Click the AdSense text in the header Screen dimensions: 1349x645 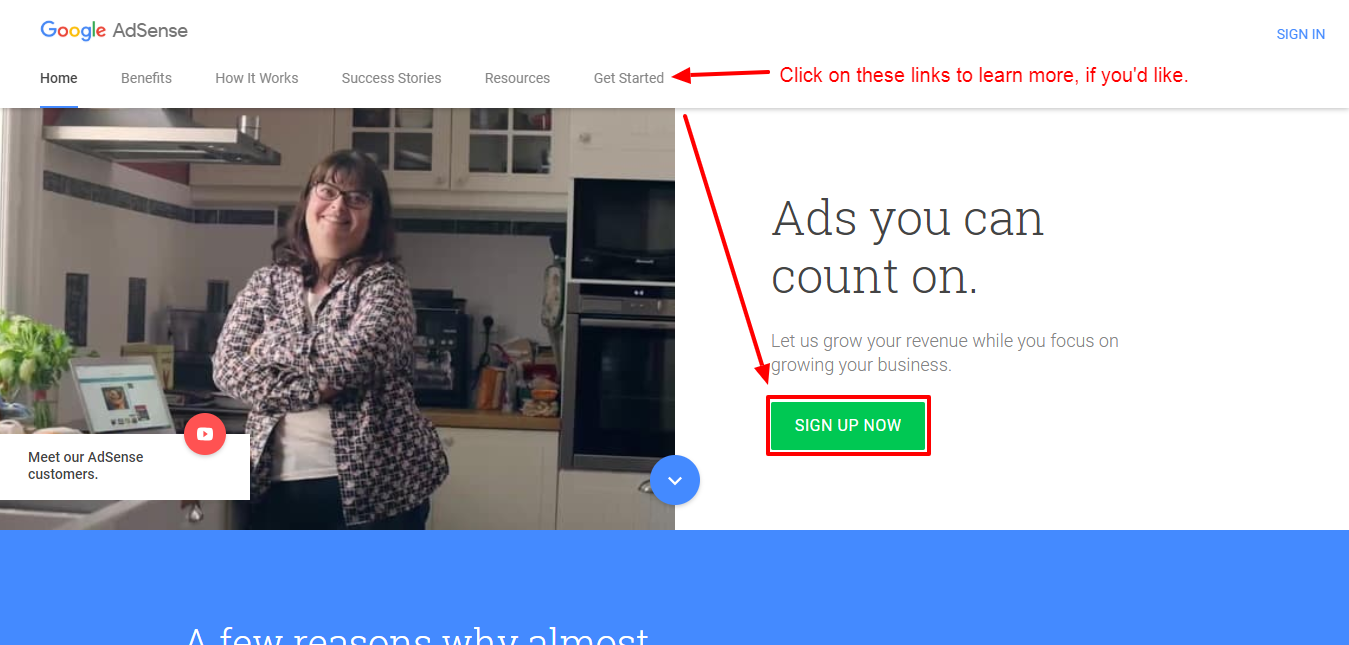pos(150,31)
